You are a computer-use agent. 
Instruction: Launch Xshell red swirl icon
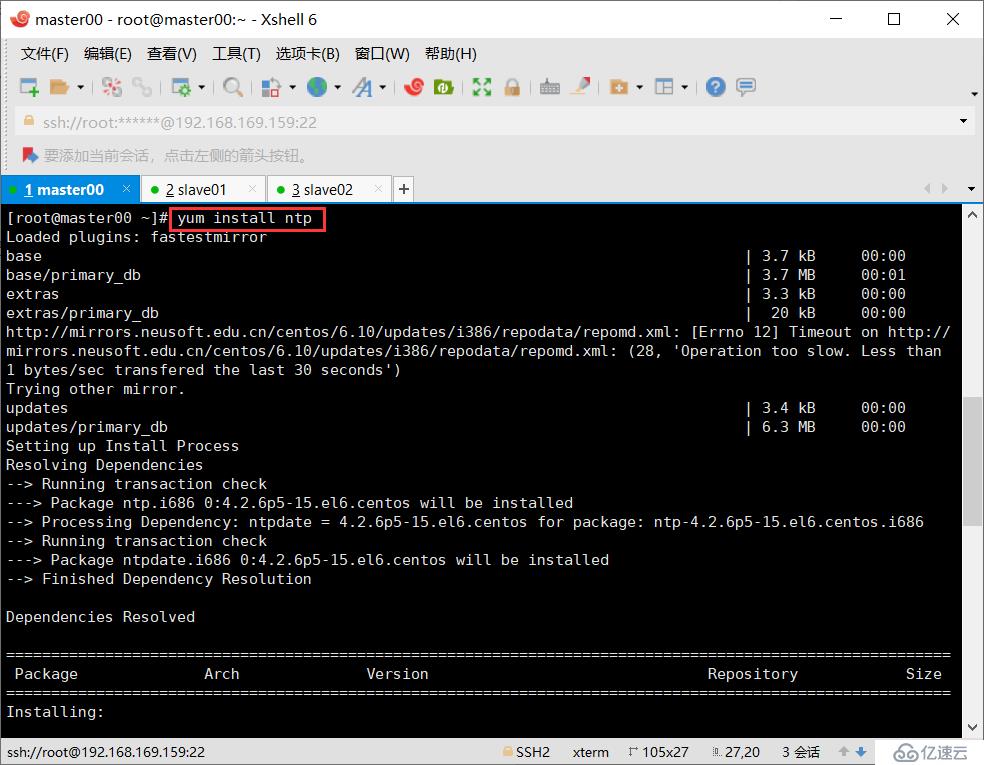414,87
